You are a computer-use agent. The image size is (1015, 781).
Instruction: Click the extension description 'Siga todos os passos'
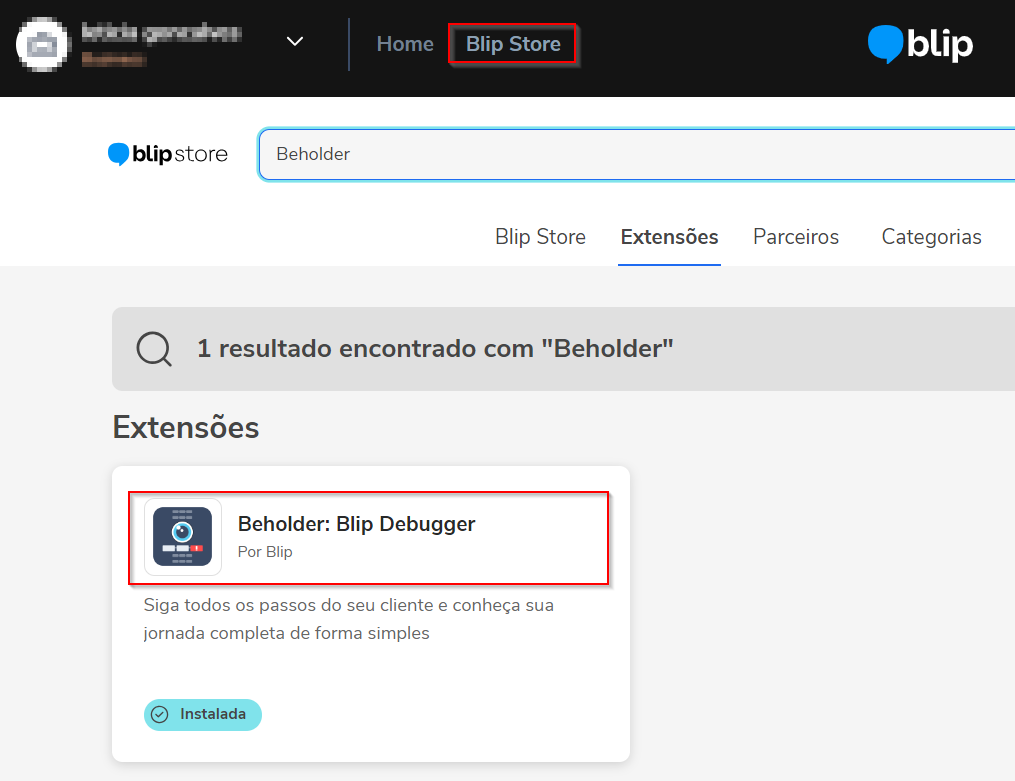tap(348, 619)
